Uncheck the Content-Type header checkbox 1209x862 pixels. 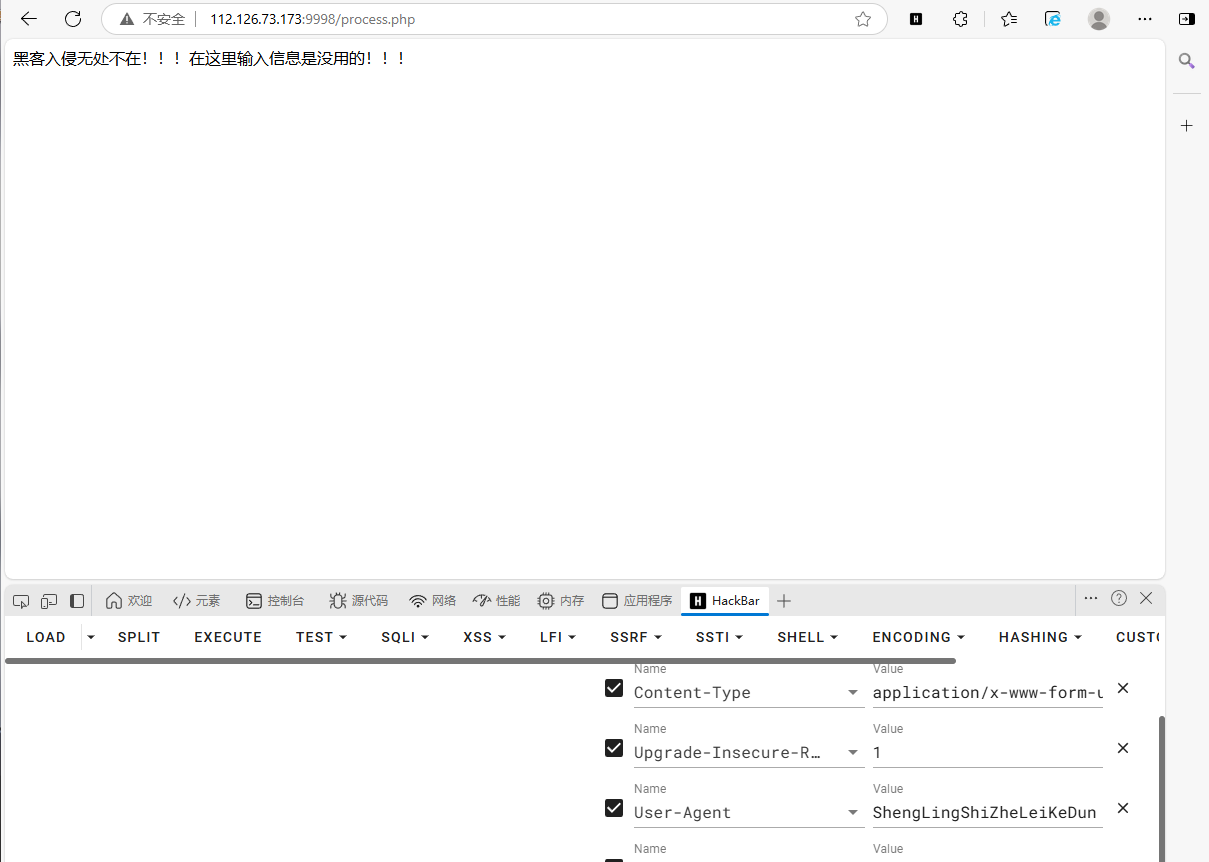point(614,688)
